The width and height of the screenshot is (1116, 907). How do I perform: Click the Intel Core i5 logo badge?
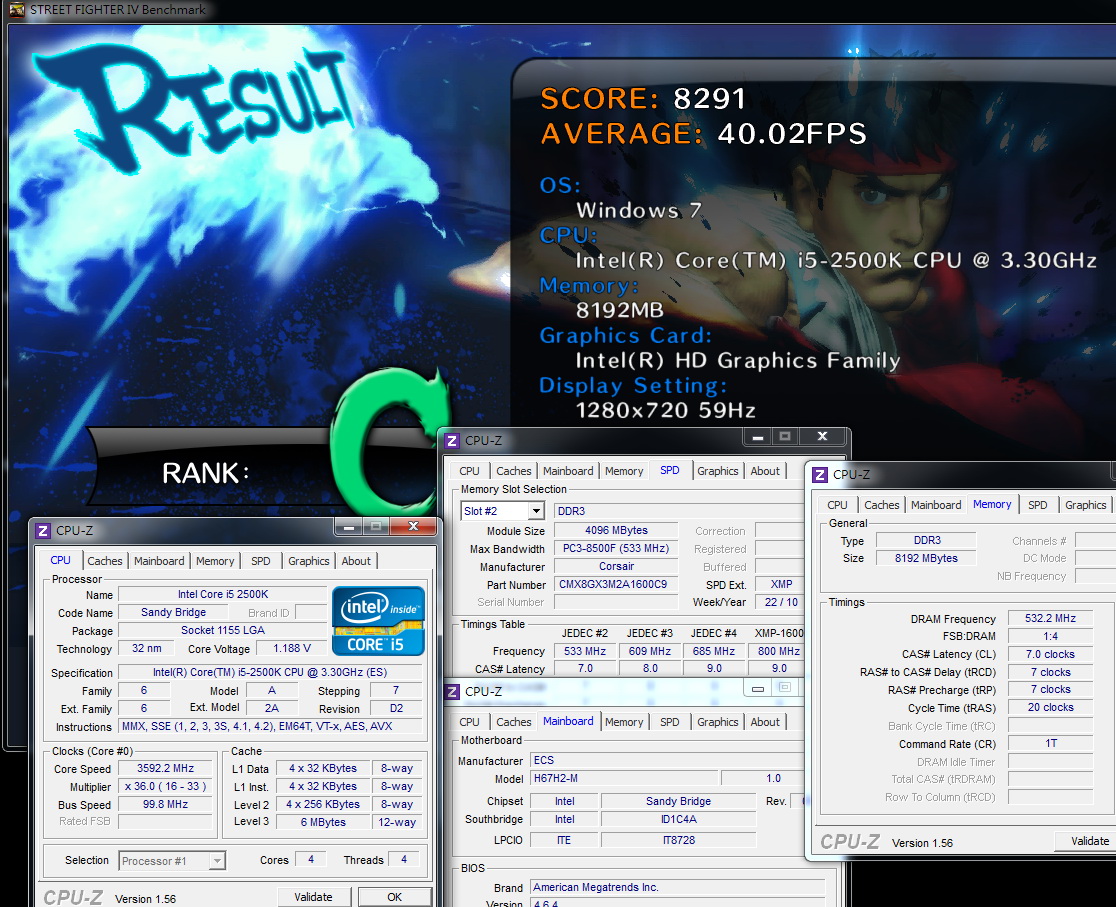click(378, 621)
